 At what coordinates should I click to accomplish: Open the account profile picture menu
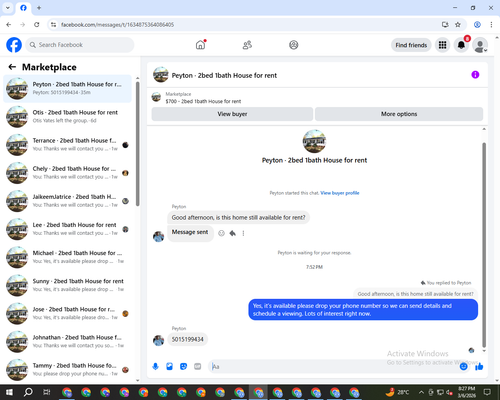click(x=480, y=45)
